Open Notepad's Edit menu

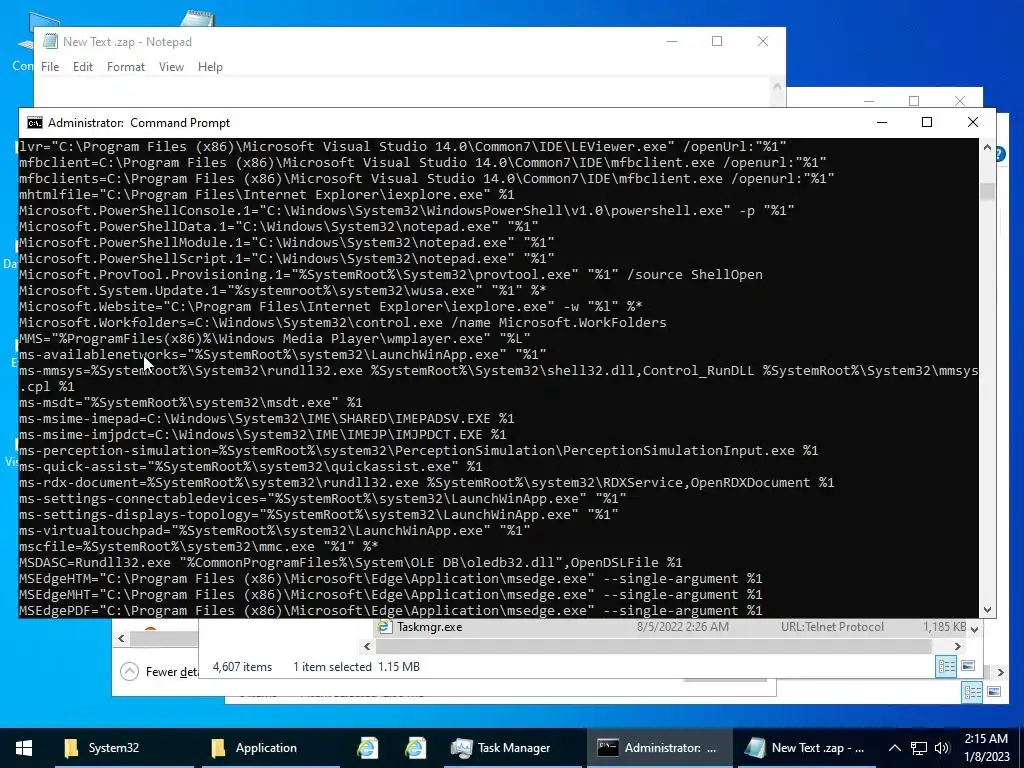pos(83,67)
